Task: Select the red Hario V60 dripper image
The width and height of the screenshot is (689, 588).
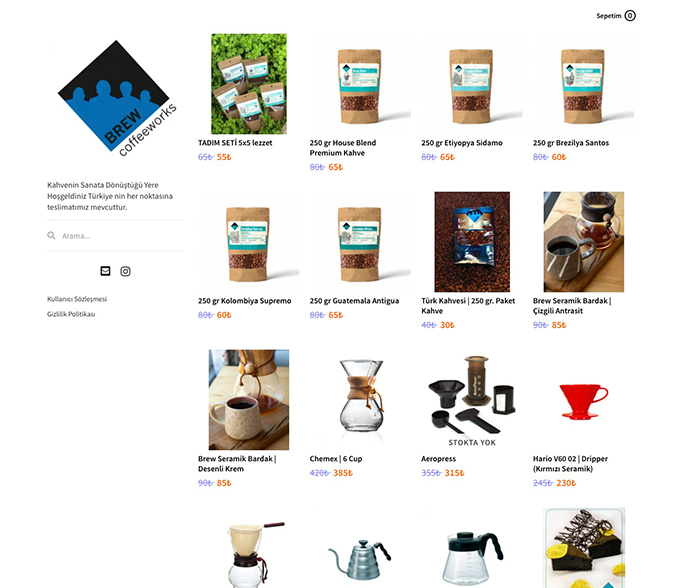Action: [584, 400]
